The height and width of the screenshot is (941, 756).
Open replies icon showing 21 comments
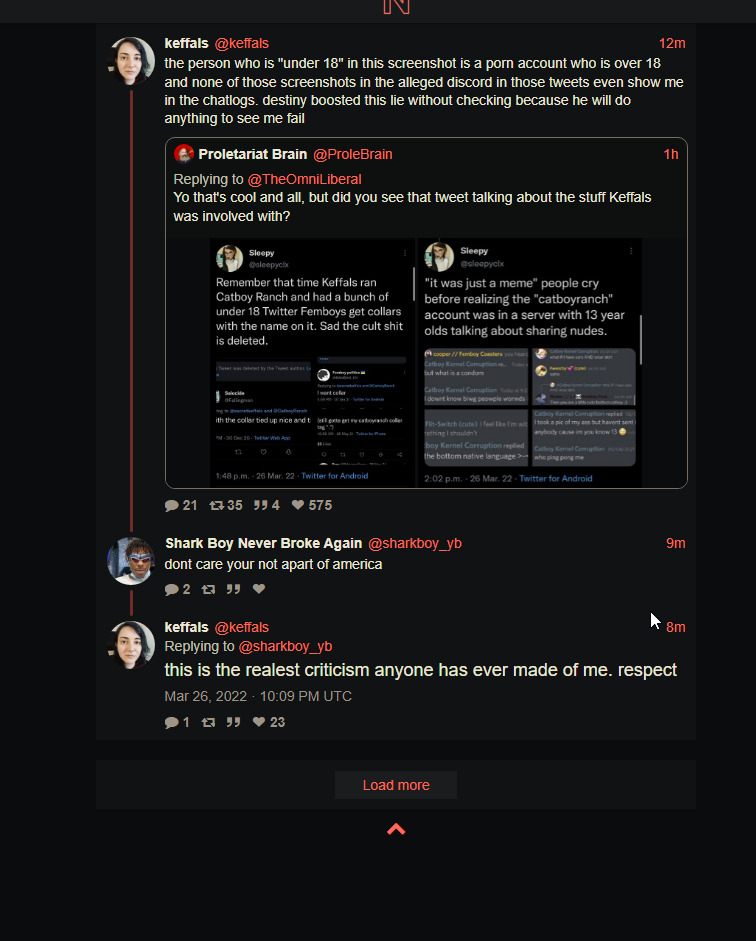[172, 505]
